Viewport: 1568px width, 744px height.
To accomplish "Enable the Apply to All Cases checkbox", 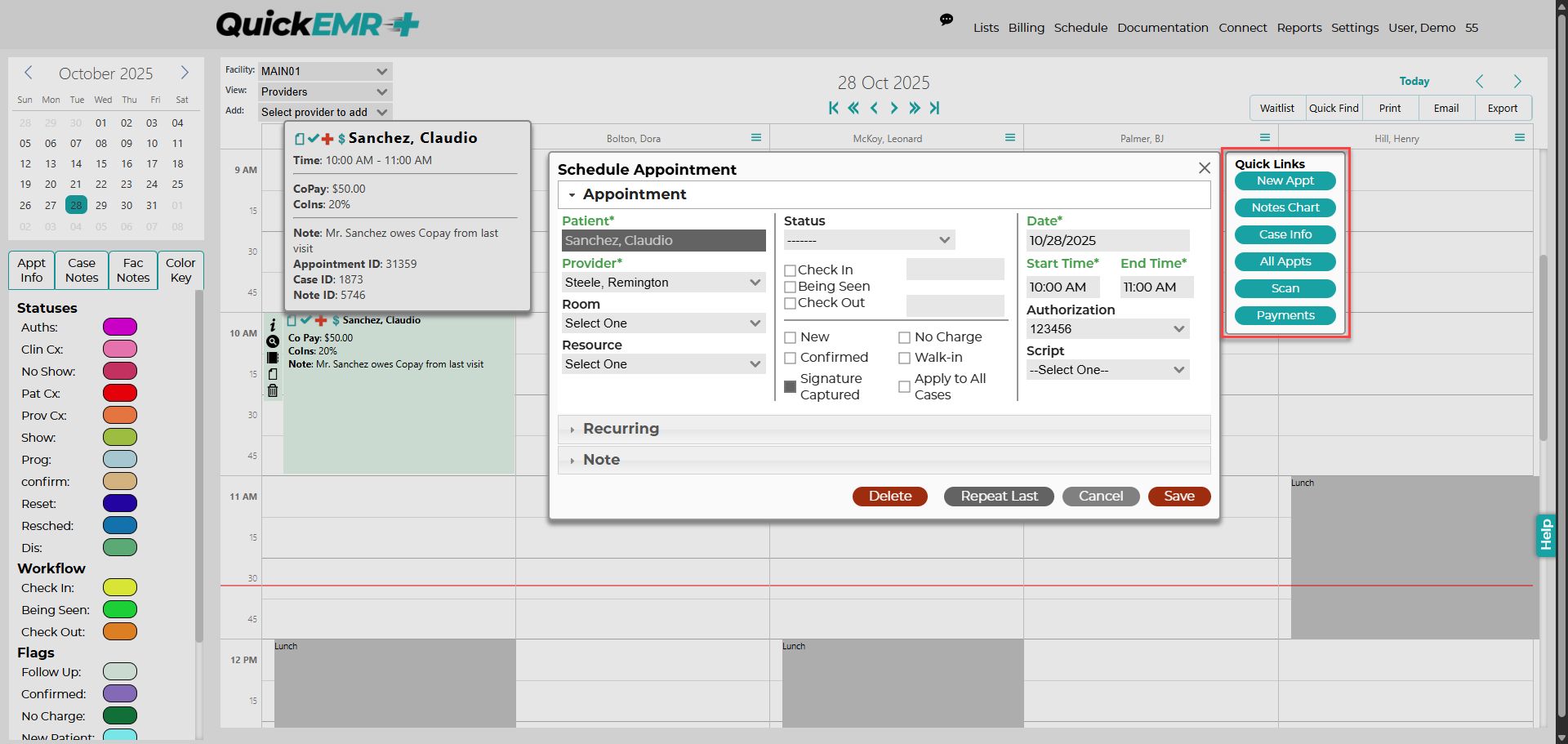I will [904, 386].
